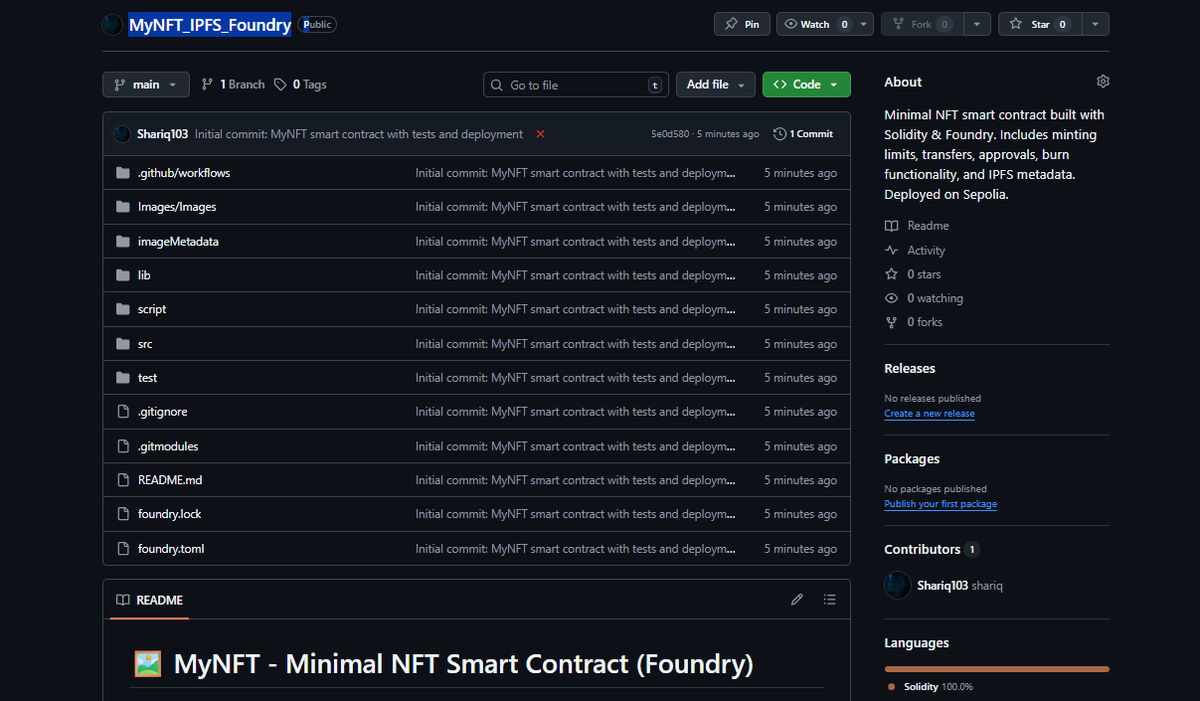Click the MyNFT_IPFS_Foundry repository title
1200x701 pixels.
(210, 25)
